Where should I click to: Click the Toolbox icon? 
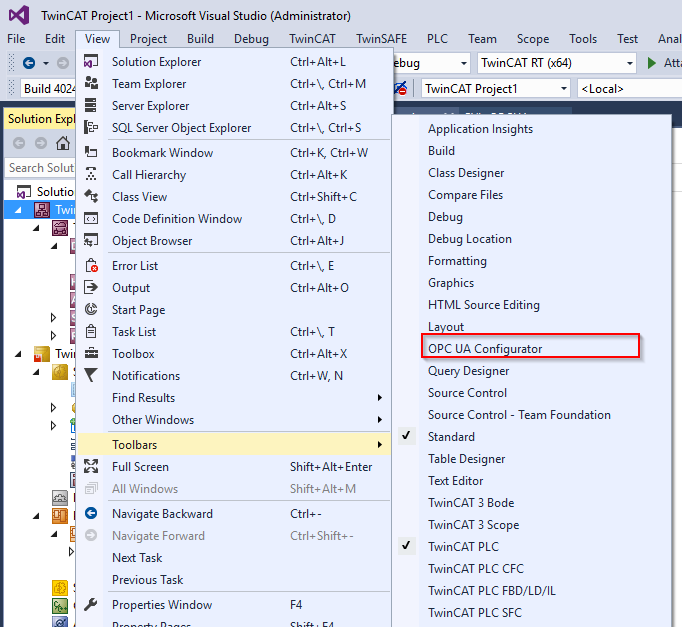tap(91, 353)
